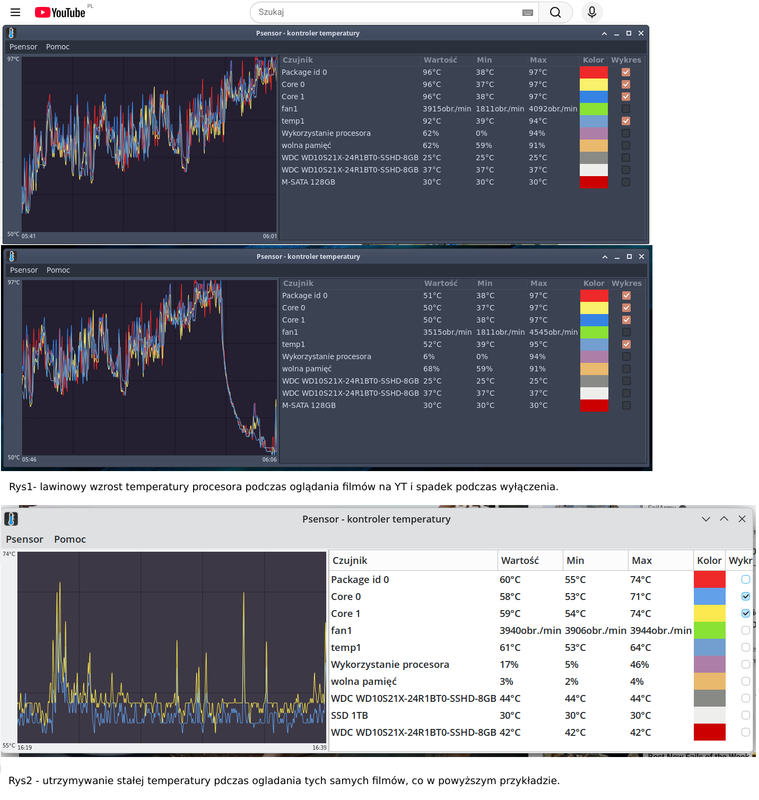Enable fan1 graph checkbox in top window
Viewport: 759px width, 800px height.
[626, 109]
